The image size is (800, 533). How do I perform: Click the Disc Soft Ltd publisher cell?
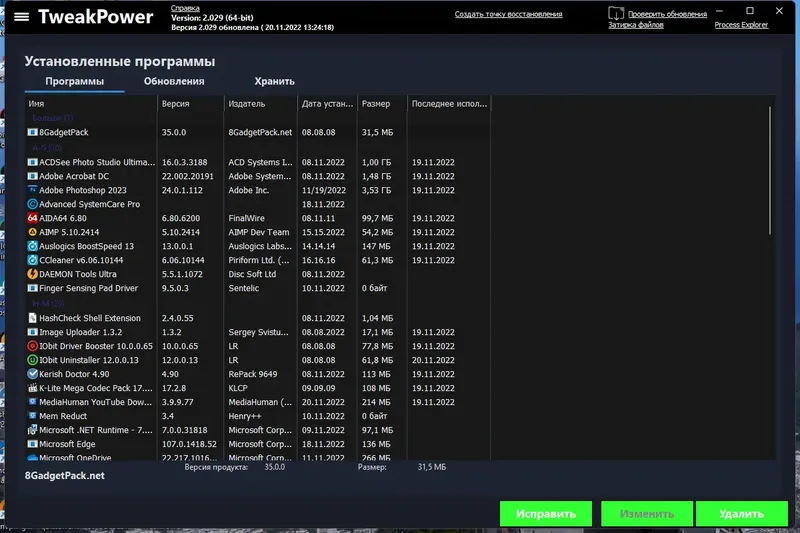click(252, 274)
